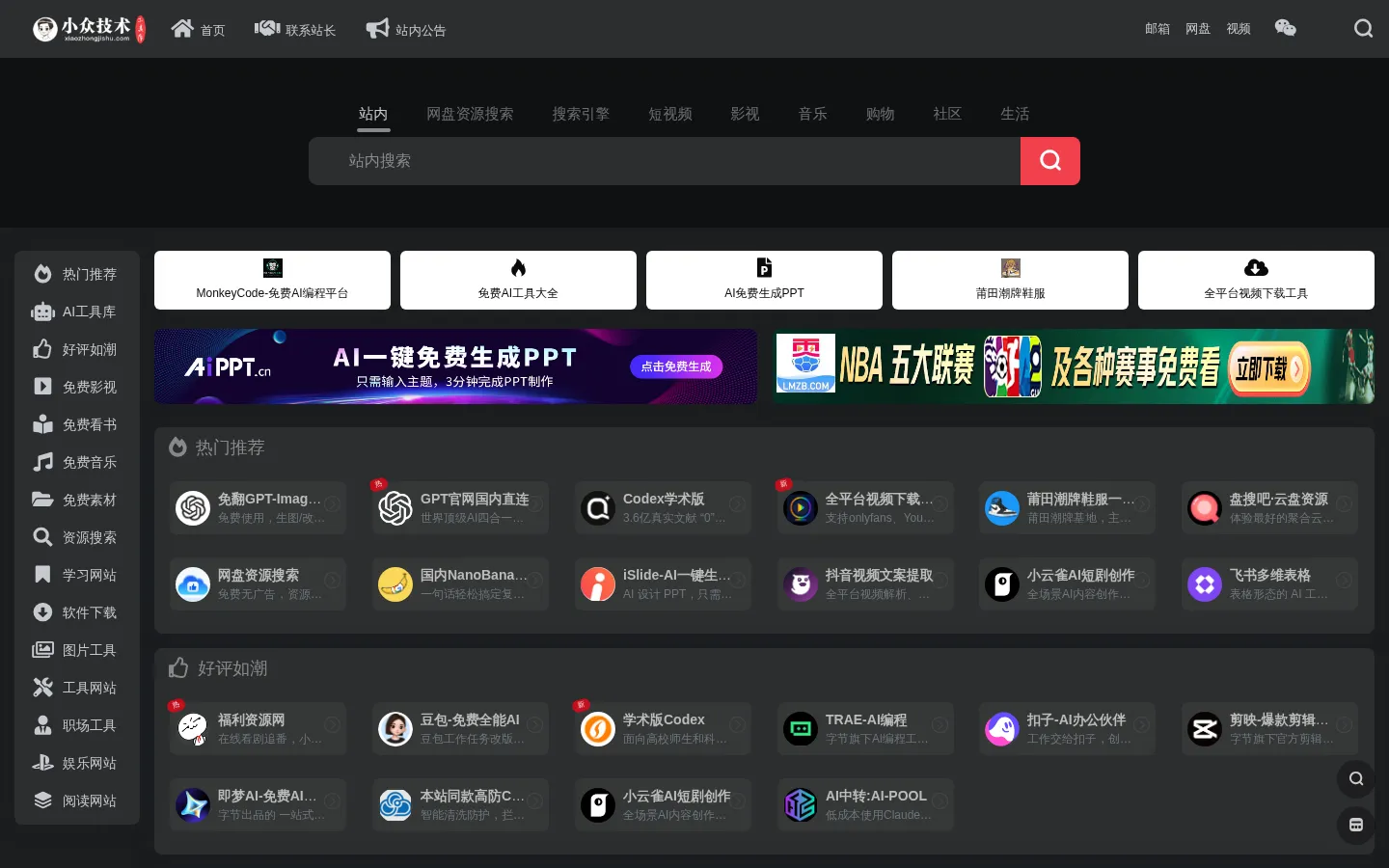Open 热门推荐 in the sidebar
The height and width of the screenshot is (868, 1389).
[x=77, y=274]
